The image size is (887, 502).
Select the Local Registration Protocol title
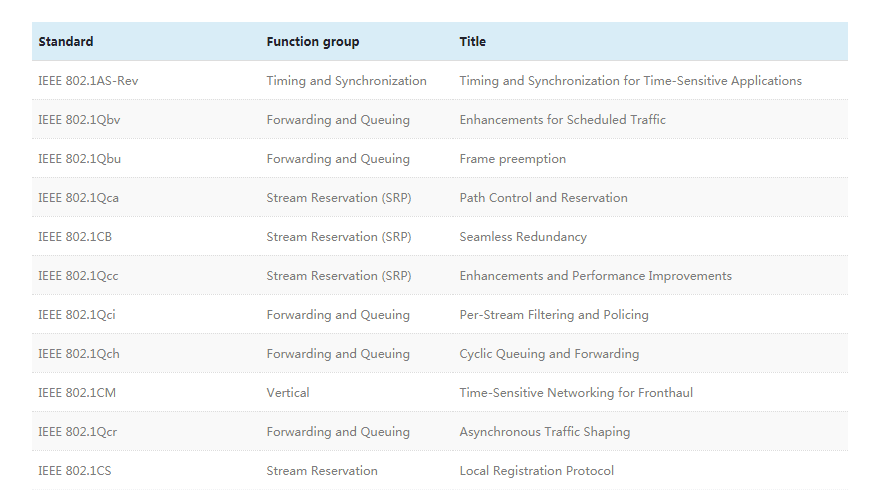point(537,471)
